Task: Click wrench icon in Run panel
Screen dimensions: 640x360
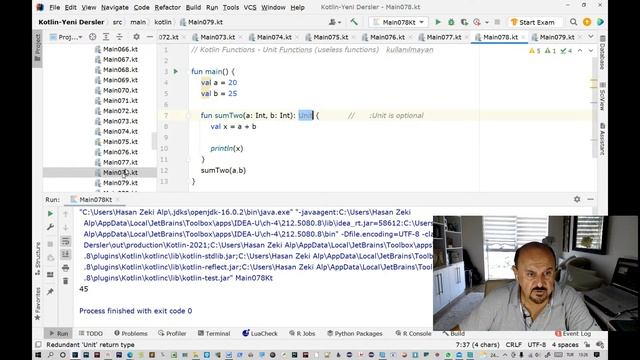Action: [x=50, y=227]
